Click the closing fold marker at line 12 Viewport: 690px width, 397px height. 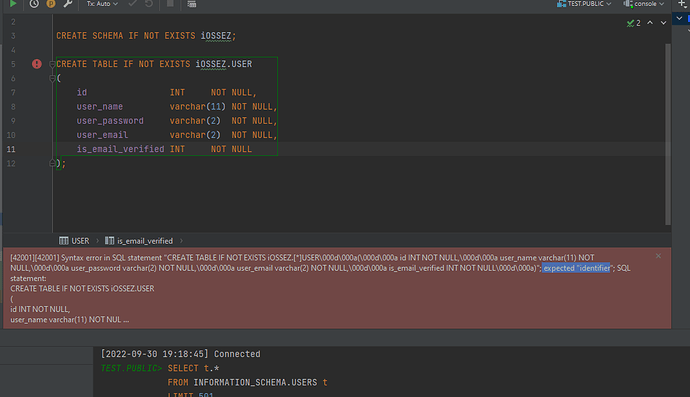click(52, 163)
